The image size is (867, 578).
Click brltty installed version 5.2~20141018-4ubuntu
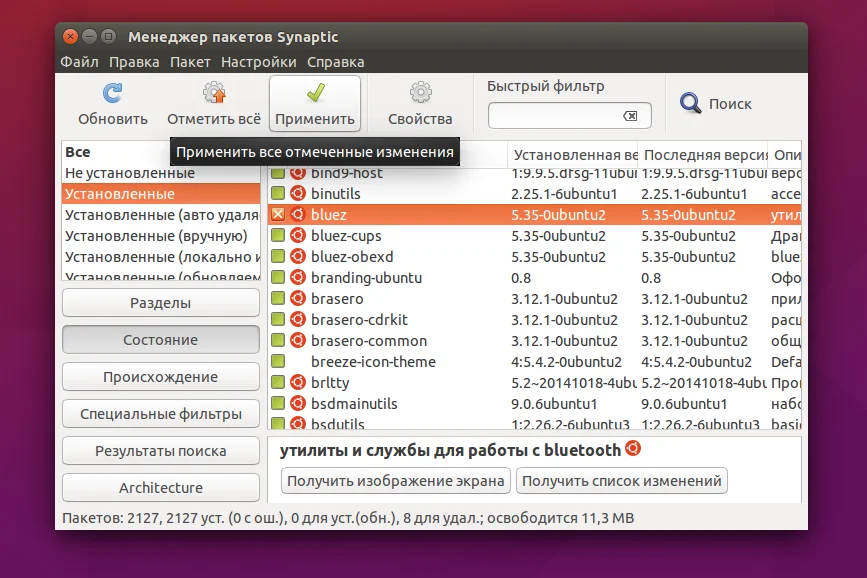tap(573, 383)
